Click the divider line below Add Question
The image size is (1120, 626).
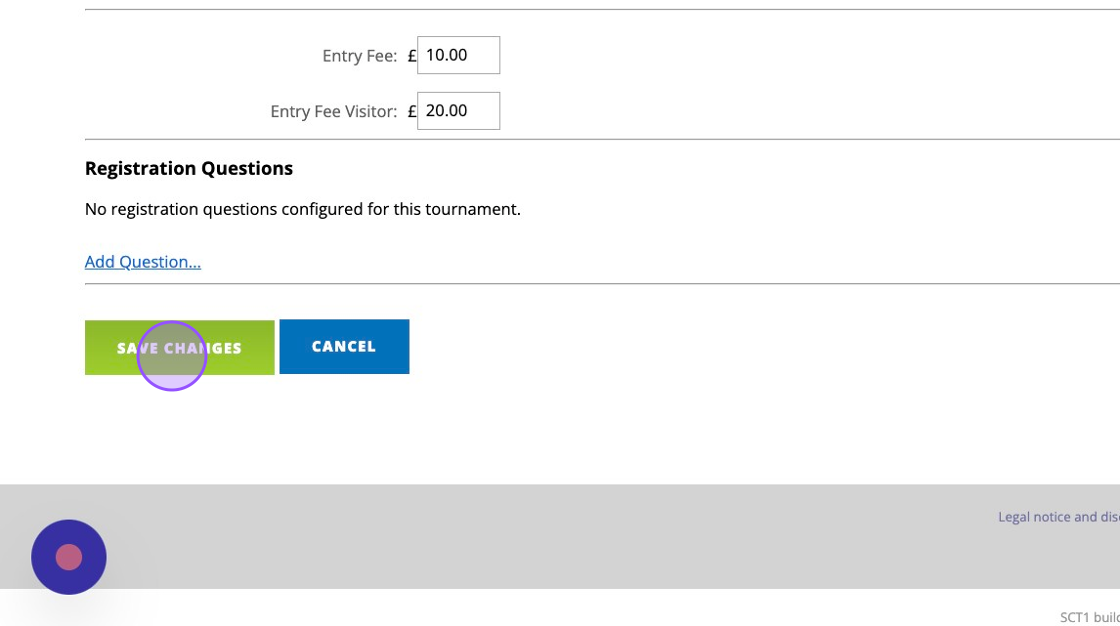tap(600, 284)
